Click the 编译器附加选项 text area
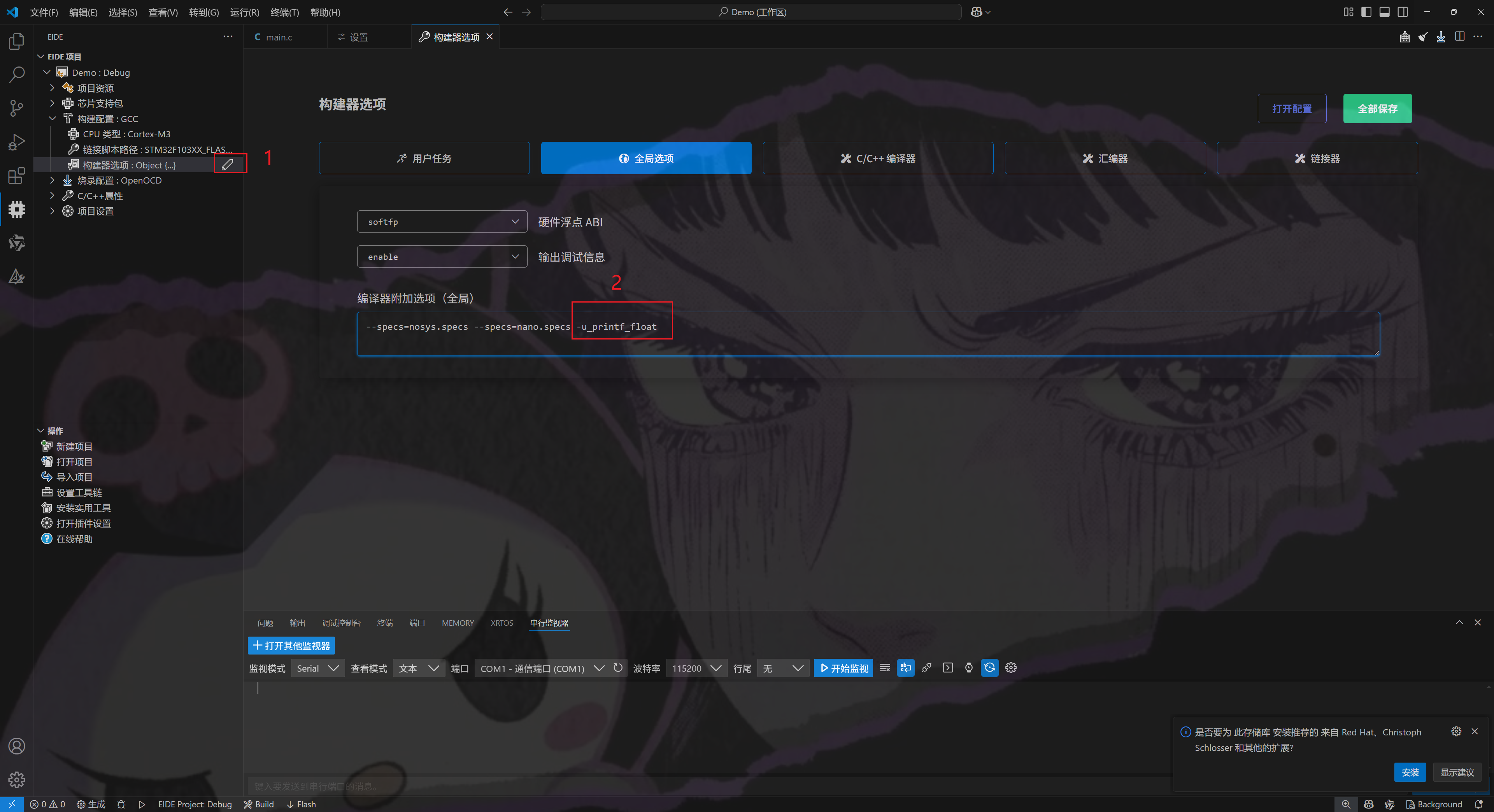 coord(868,334)
